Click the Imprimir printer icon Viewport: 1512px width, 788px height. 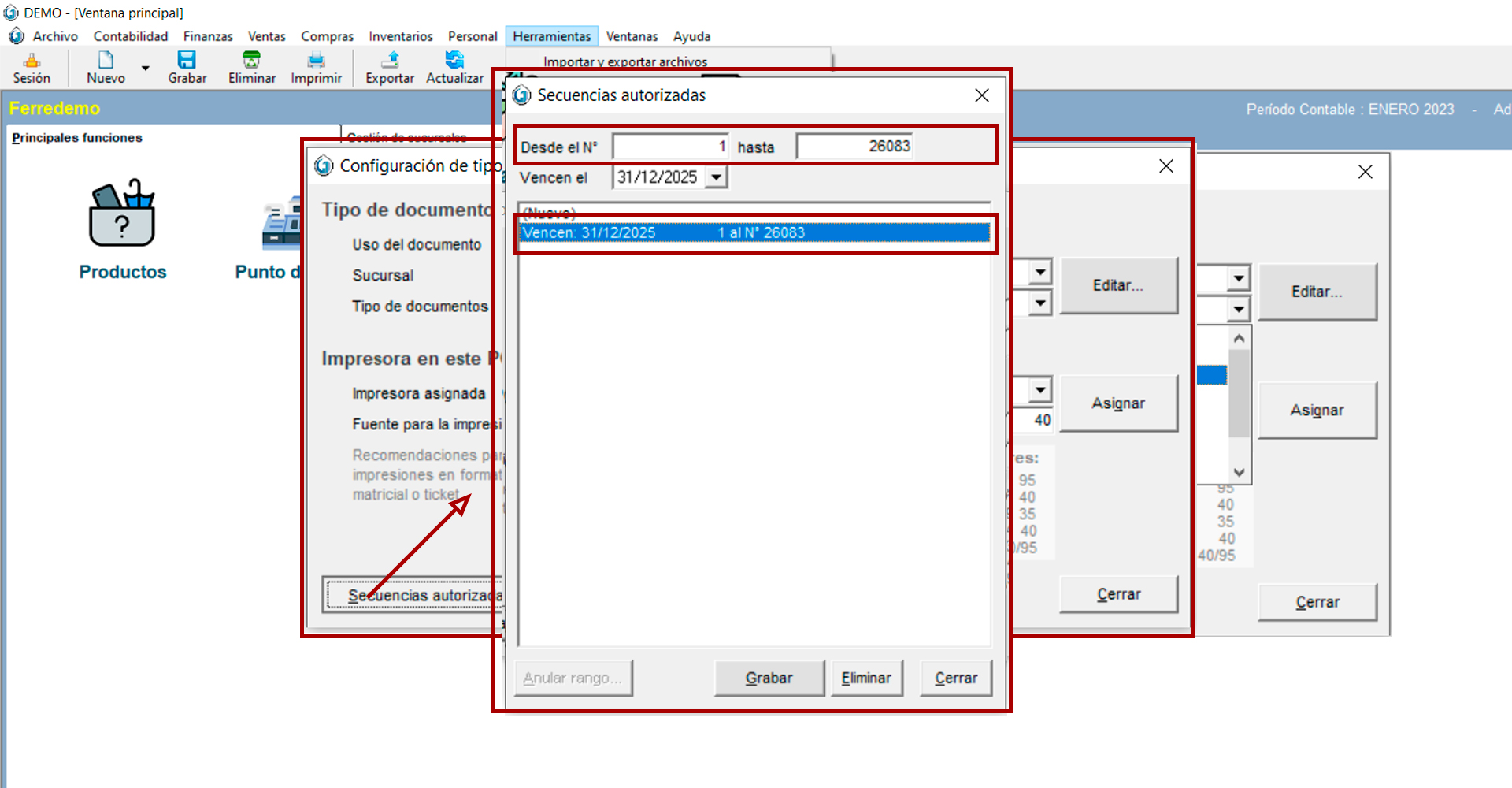(x=316, y=61)
